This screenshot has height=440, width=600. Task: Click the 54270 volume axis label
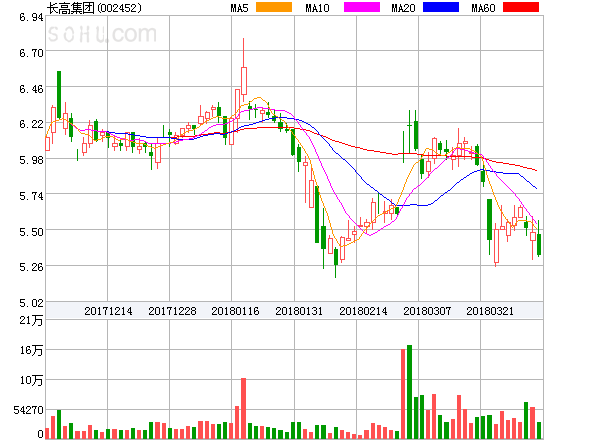tap(26, 410)
